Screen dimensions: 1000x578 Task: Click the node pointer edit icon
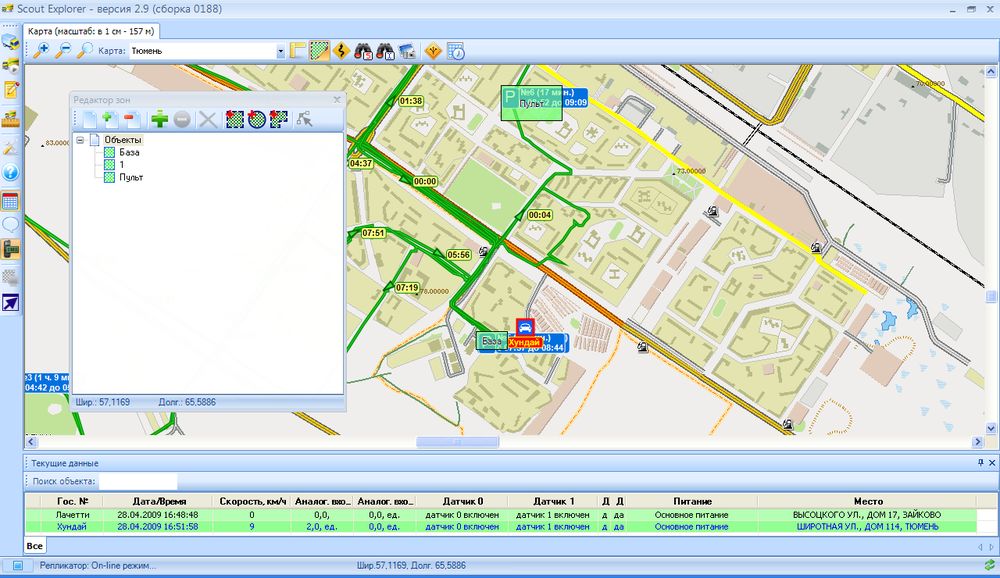(304, 119)
